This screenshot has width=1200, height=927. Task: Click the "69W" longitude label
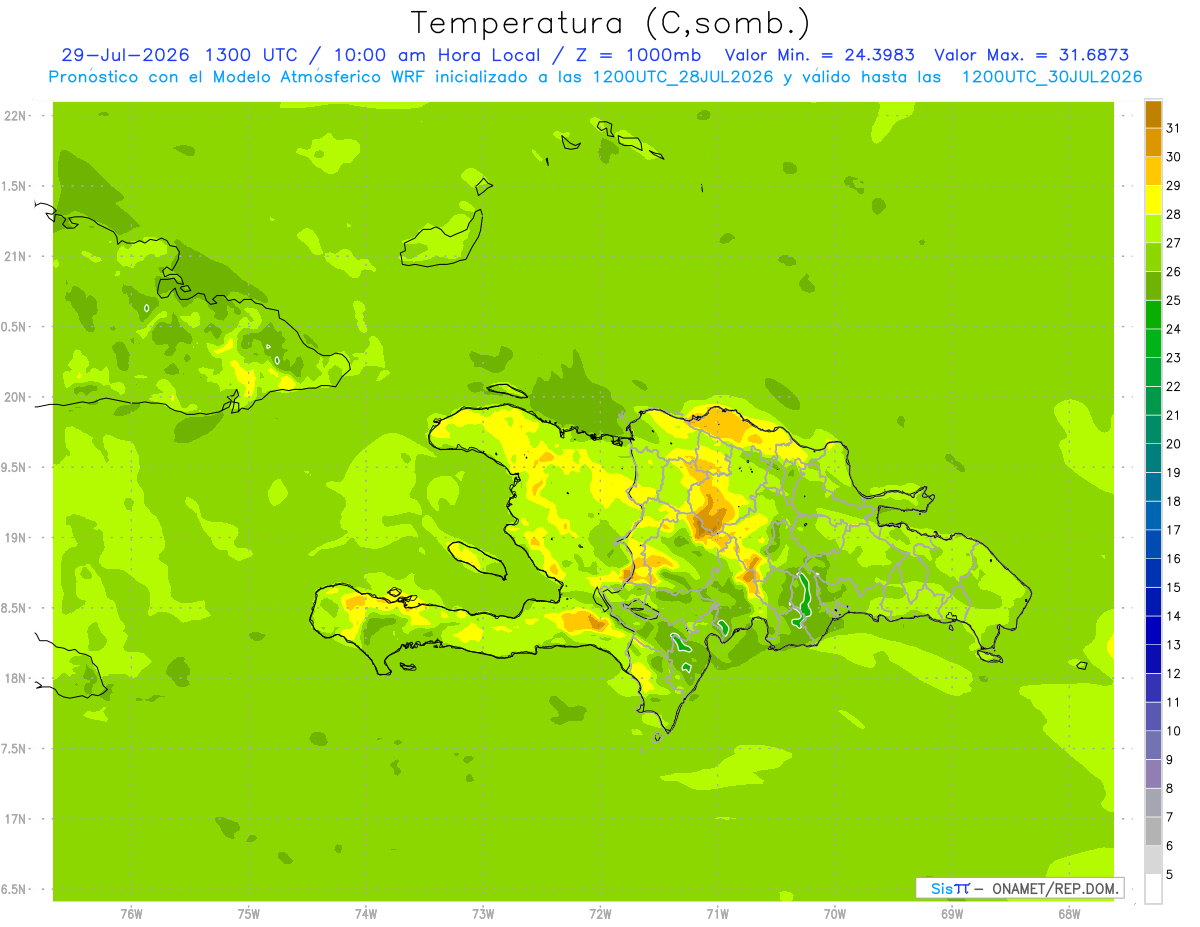952,913
